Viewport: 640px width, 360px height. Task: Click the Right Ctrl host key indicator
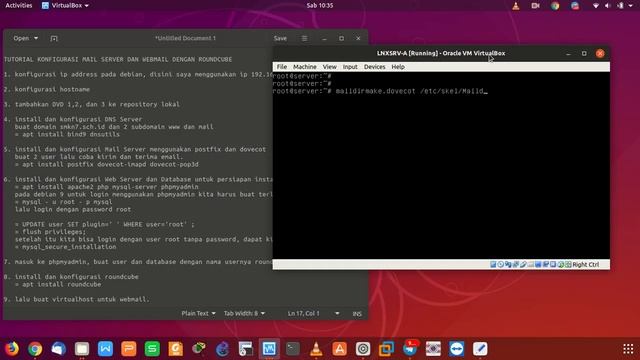[x=585, y=264]
